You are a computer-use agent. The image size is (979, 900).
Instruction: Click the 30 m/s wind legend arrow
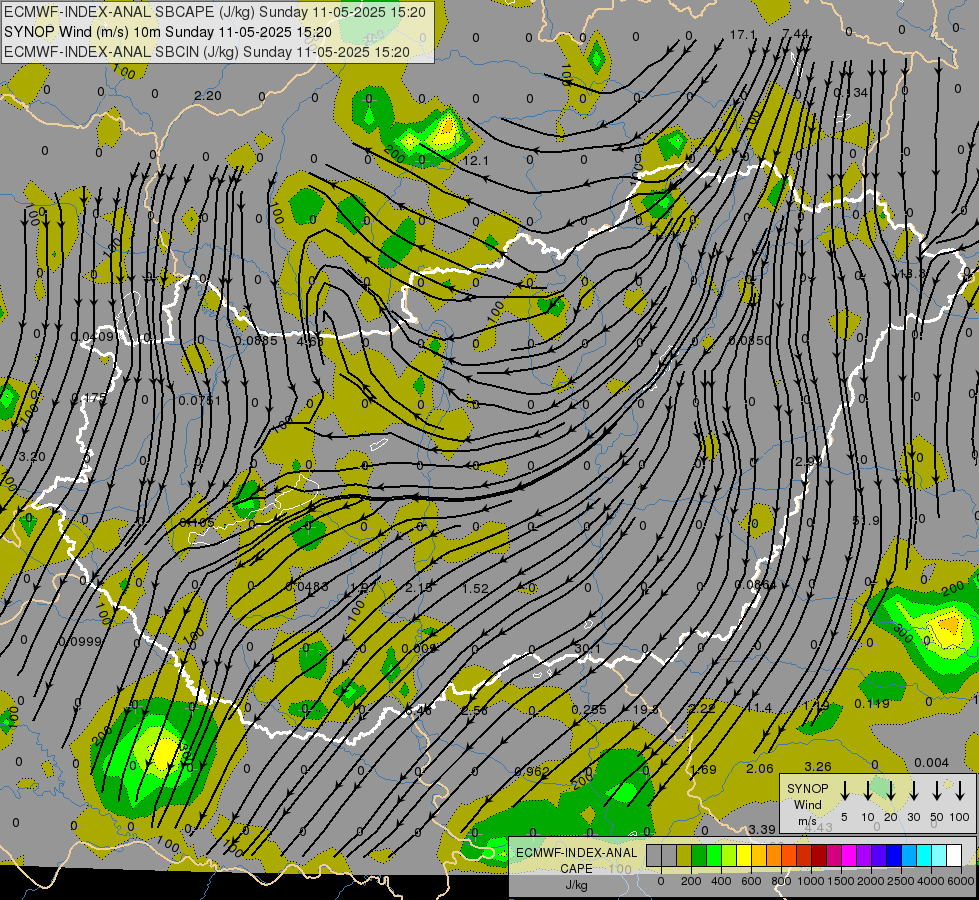pos(913,791)
